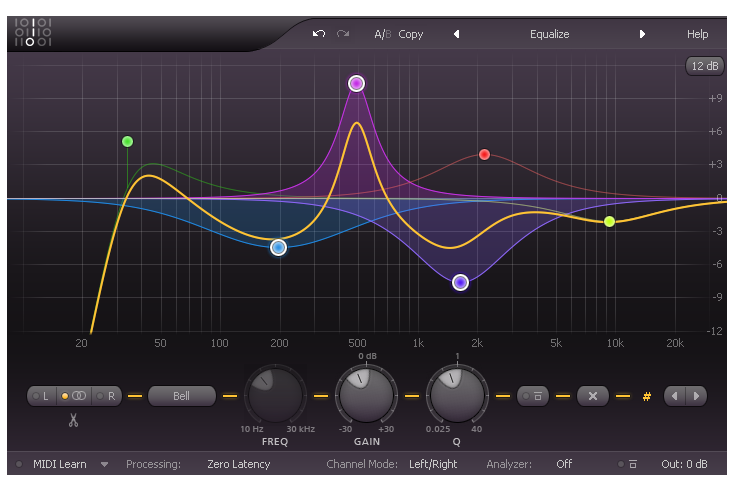Toggle the global bypass in status bar
734x483 pixels.
coord(627,464)
